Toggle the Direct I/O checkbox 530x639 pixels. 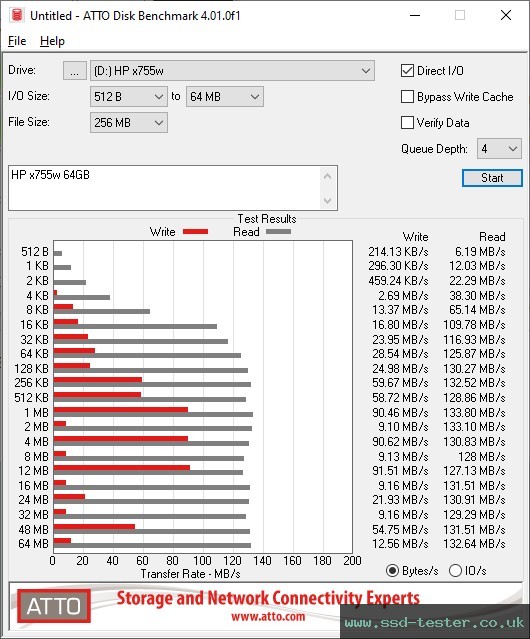coord(407,71)
